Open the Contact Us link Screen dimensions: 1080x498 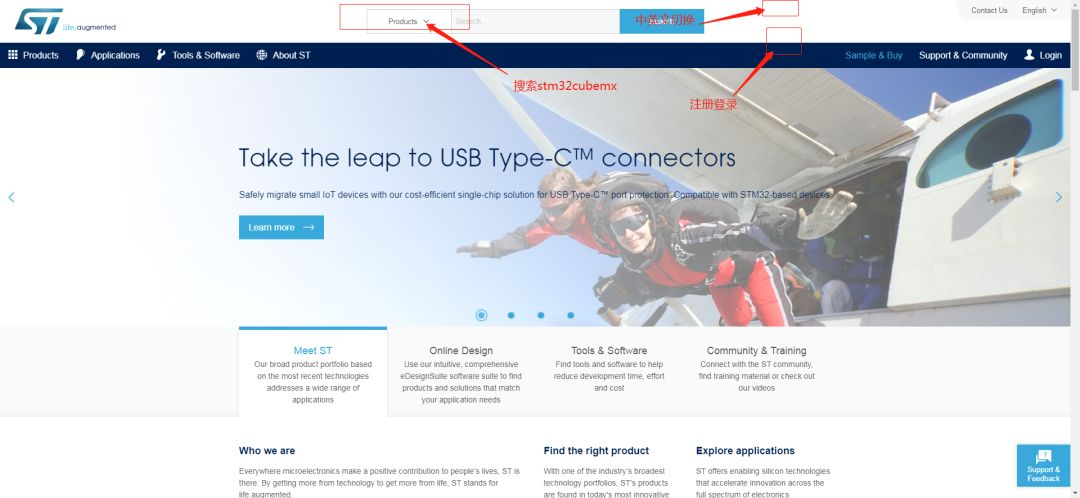(989, 10)
